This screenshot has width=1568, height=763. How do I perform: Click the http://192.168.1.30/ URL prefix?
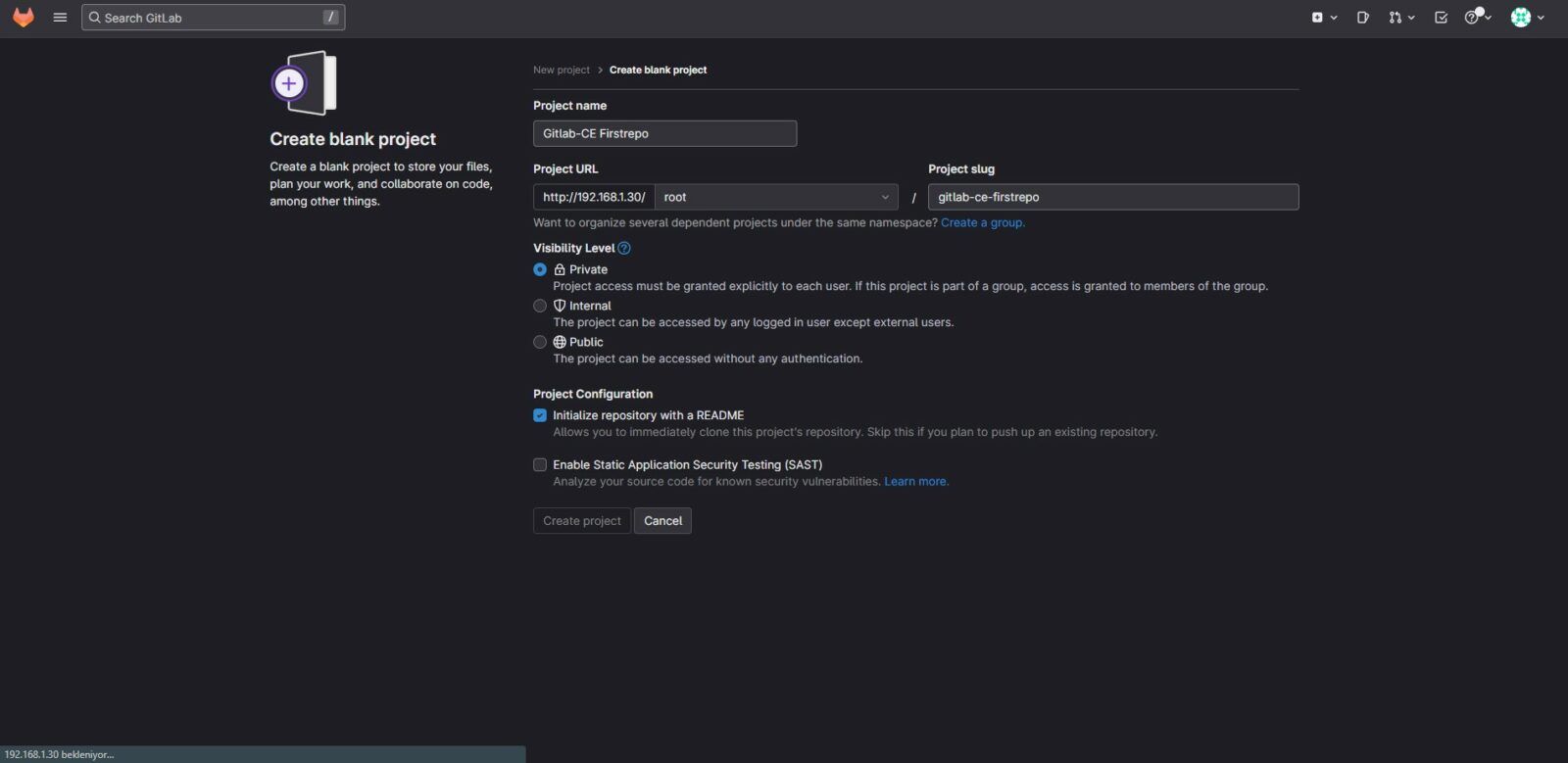click(594, 197)
